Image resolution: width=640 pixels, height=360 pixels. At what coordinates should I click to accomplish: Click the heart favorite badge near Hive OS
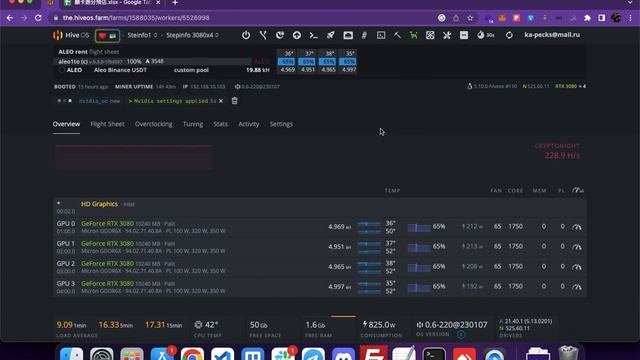click(107, 36)
